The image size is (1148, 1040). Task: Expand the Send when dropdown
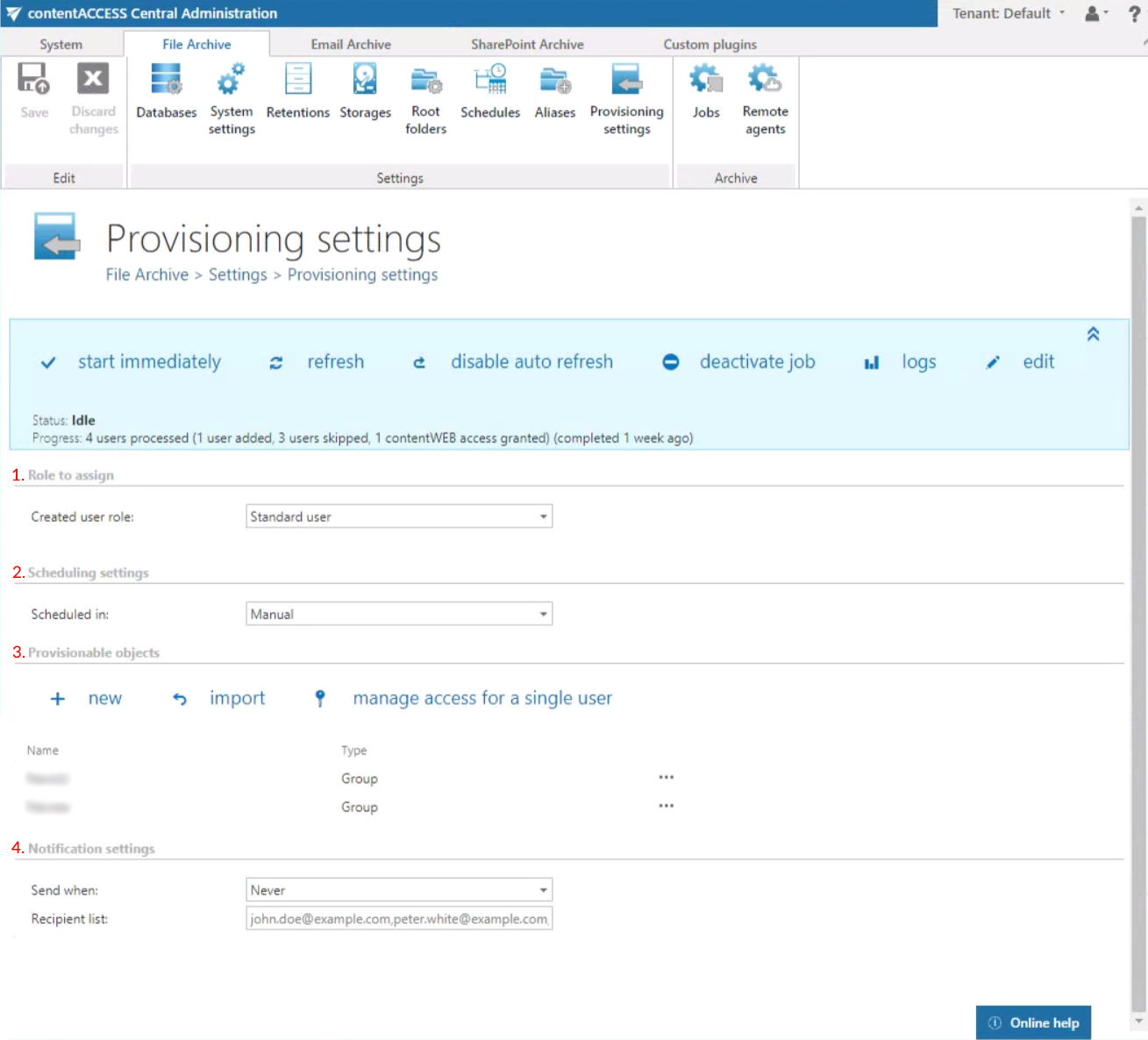pyautogui.click(x=399, y=891)
